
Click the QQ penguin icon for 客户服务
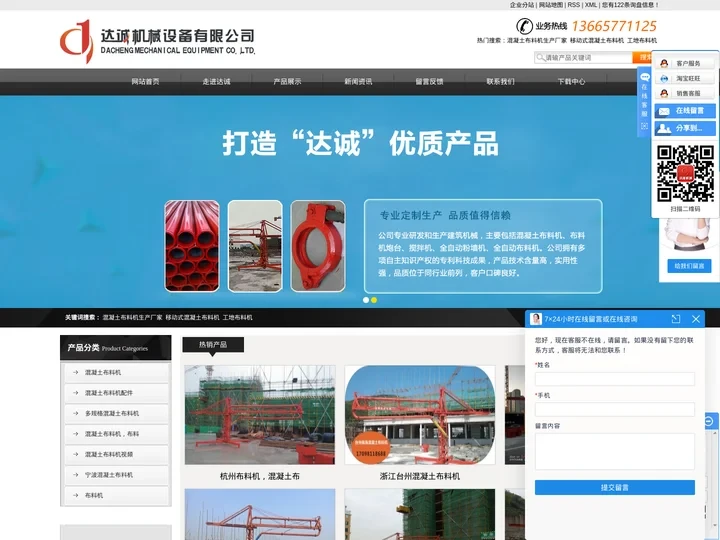pyautogui.click(x=664, y=63)
